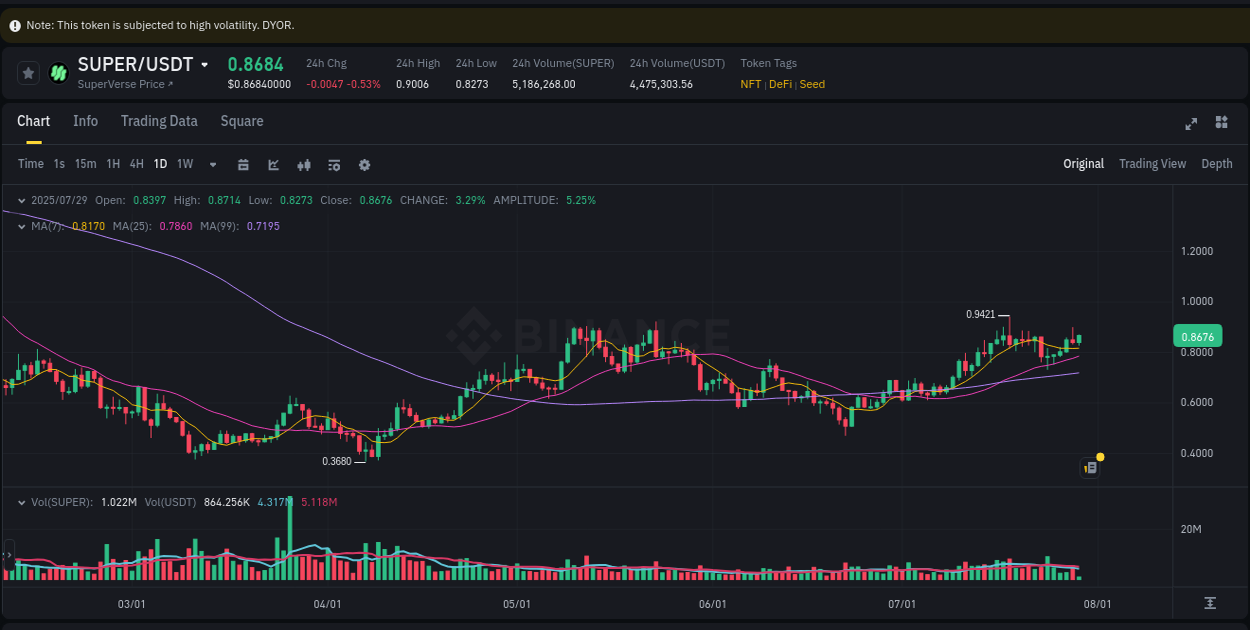Collapse the Vol(SUPER) indicator row
Viewport: 1250px width, 630px height.
20,501
